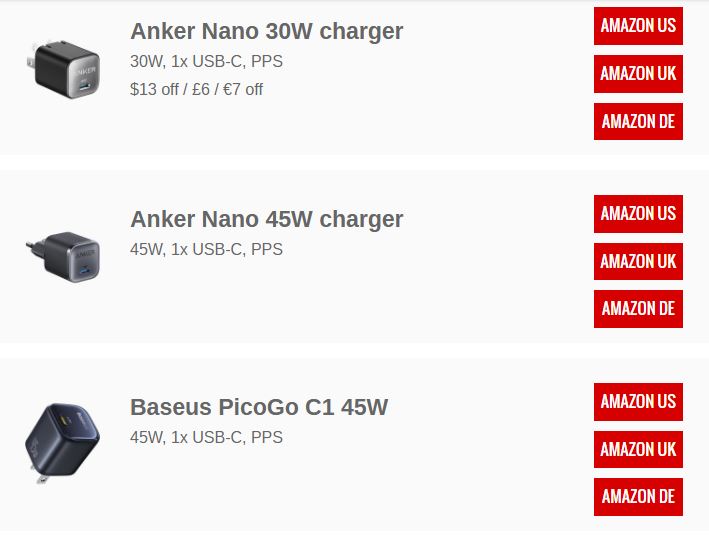Click specs text under Baseus PicoGo C1

[206, 437]
